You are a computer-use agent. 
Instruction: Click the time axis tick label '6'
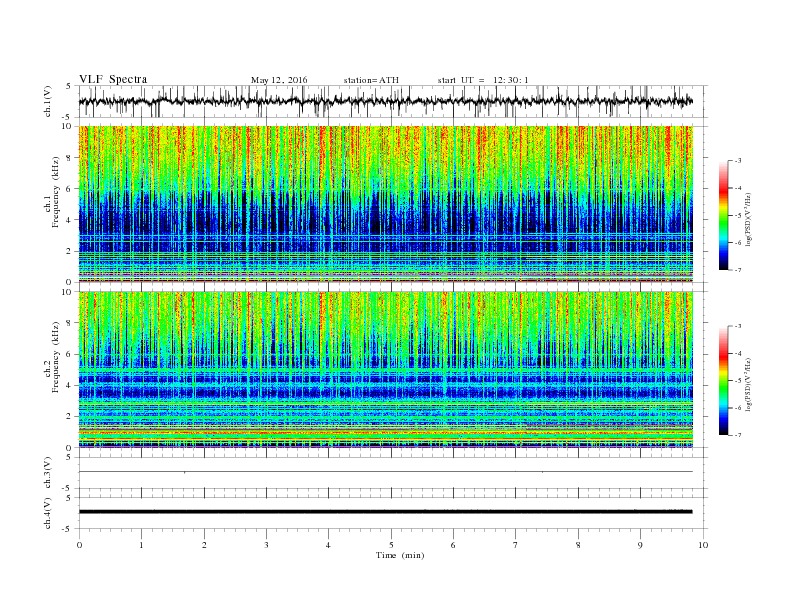(x=453, y=545)
